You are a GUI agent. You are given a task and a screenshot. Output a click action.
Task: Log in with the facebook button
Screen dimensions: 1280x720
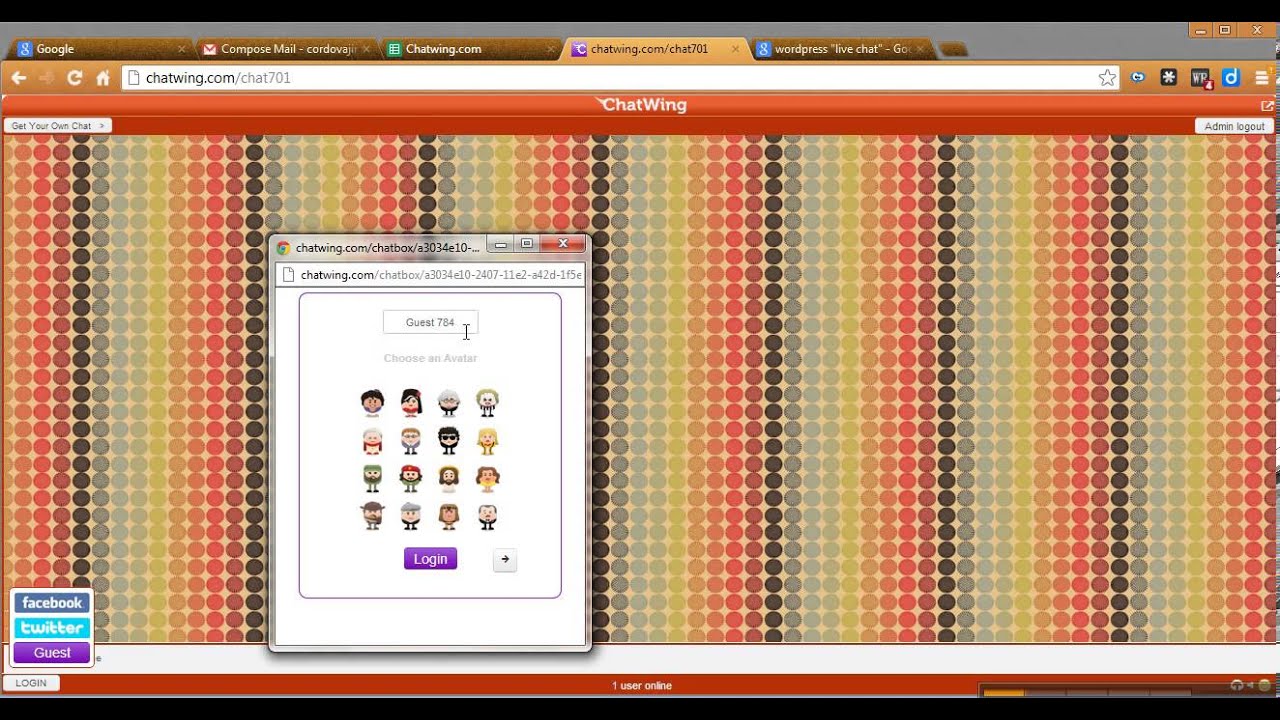[52, 603]
